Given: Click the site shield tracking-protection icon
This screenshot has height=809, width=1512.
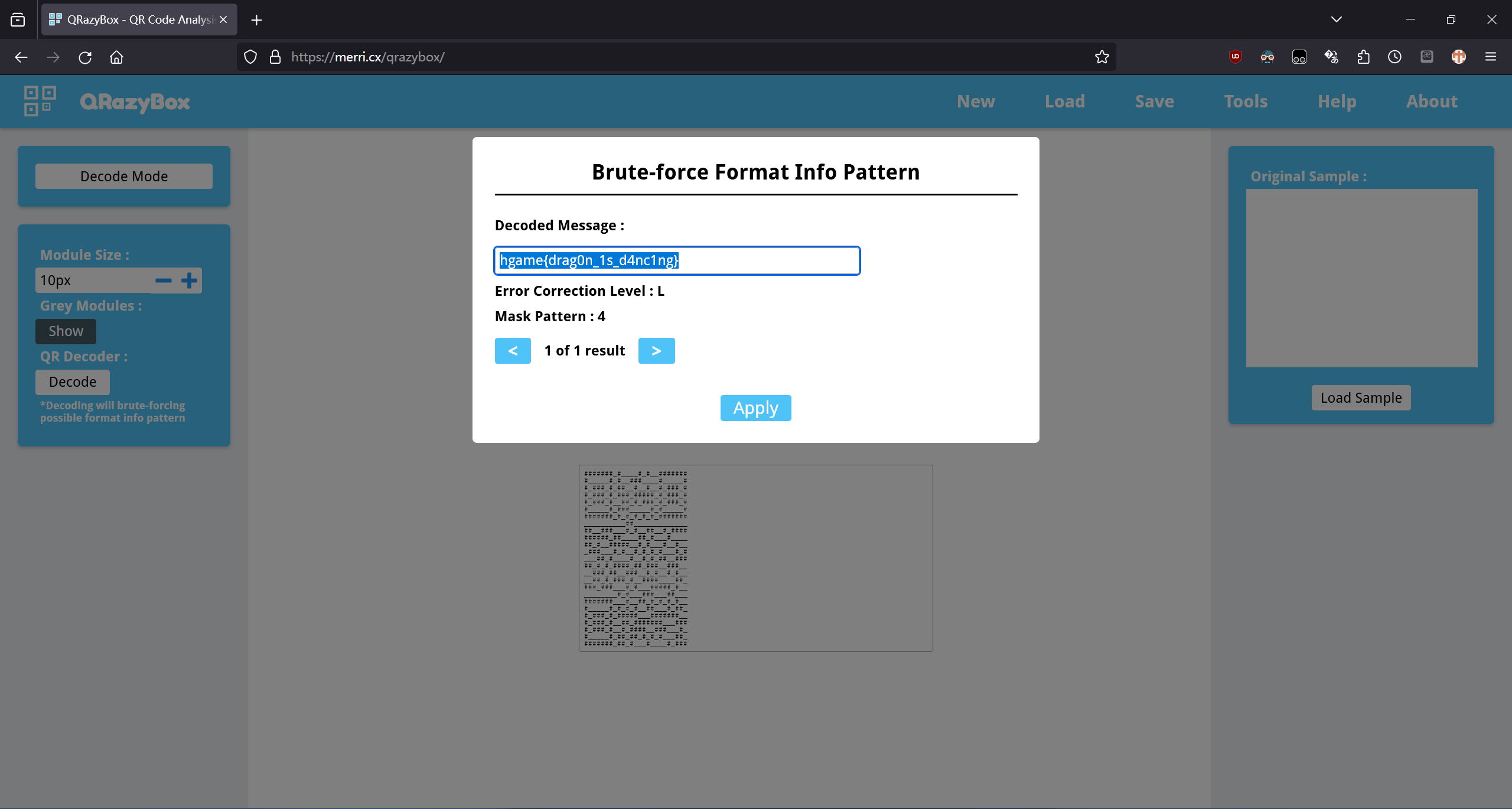Looking at the screenshot, I should [x=250, y=57].
